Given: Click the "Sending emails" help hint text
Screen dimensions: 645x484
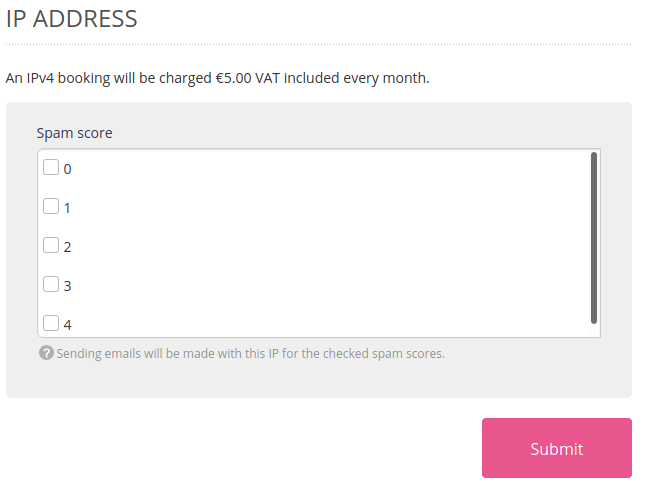Looking at the screenshot, I should 250,353.
